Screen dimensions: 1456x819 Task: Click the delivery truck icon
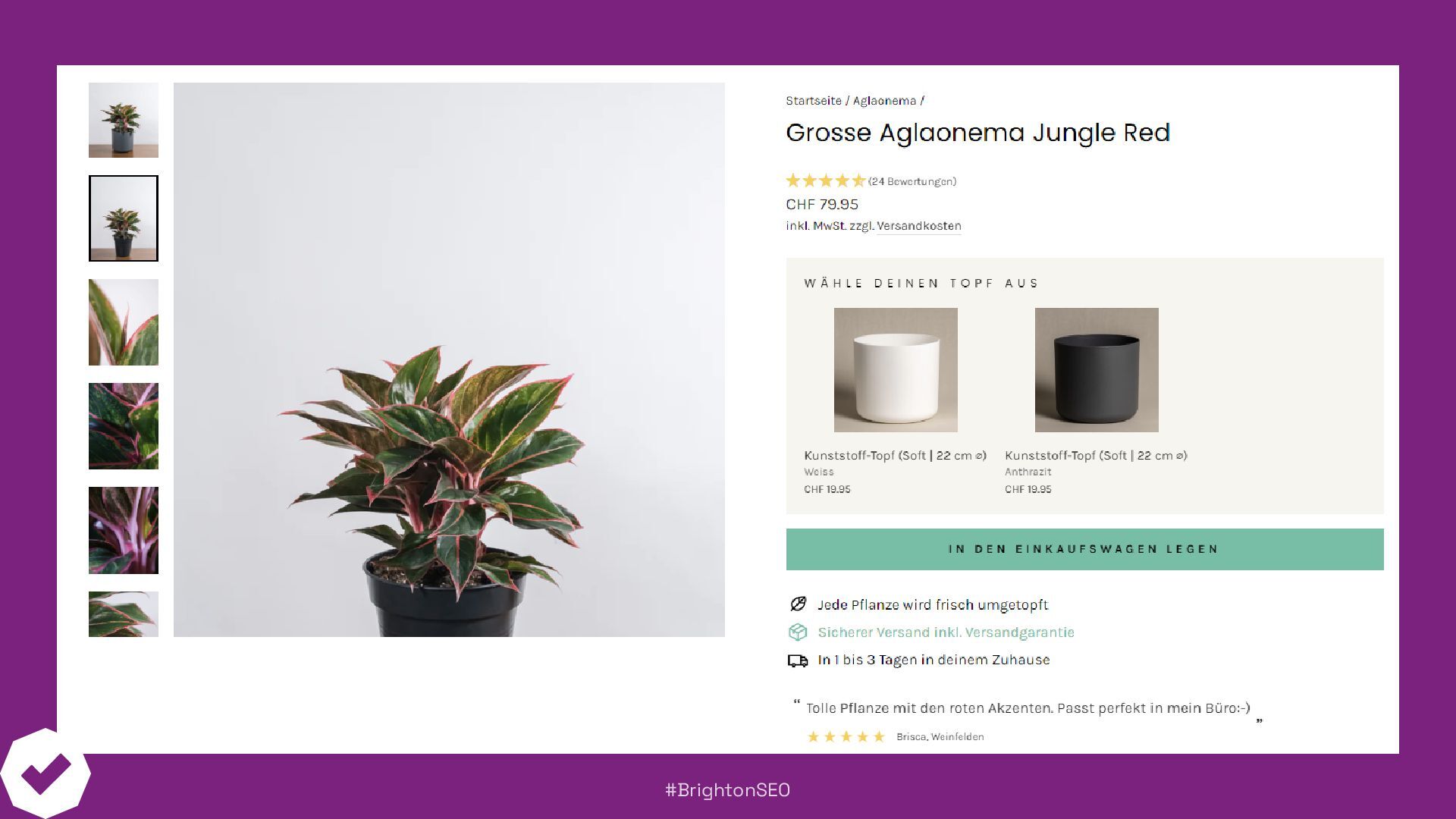tap(798, 661)
